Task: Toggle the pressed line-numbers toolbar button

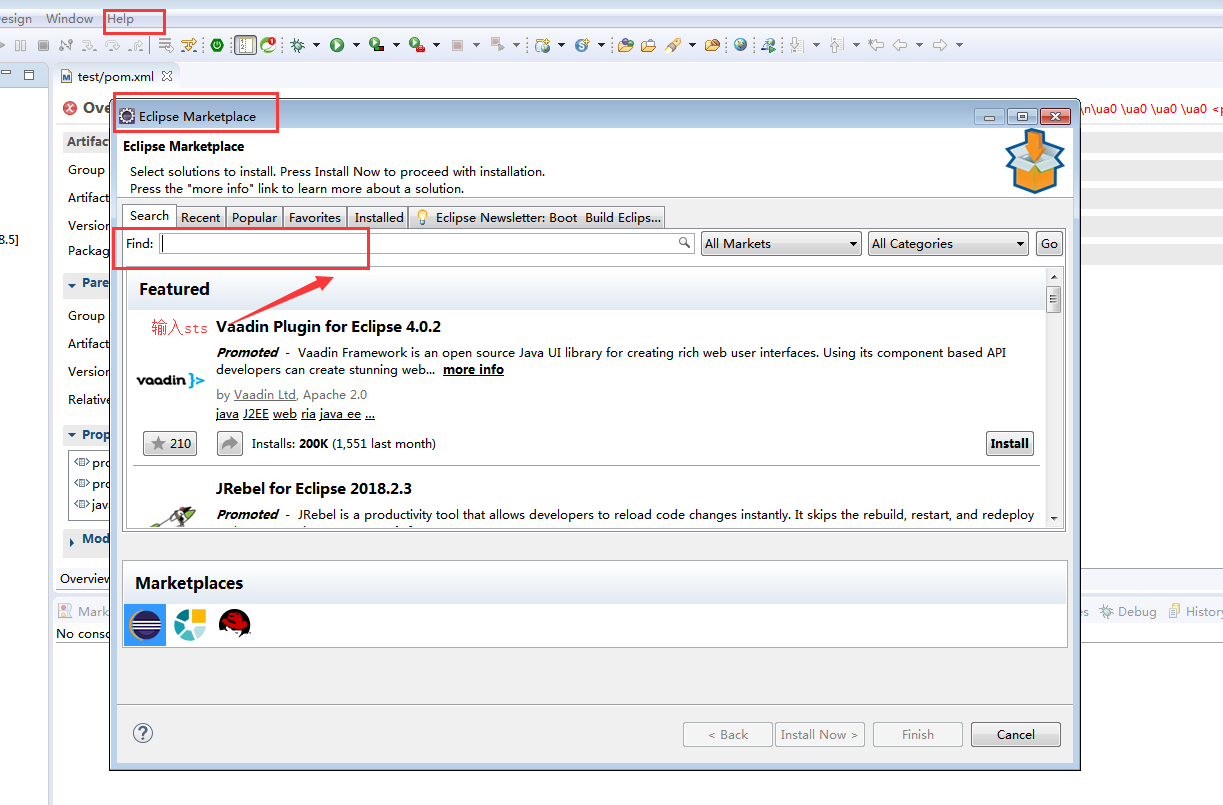Action: 245,45
